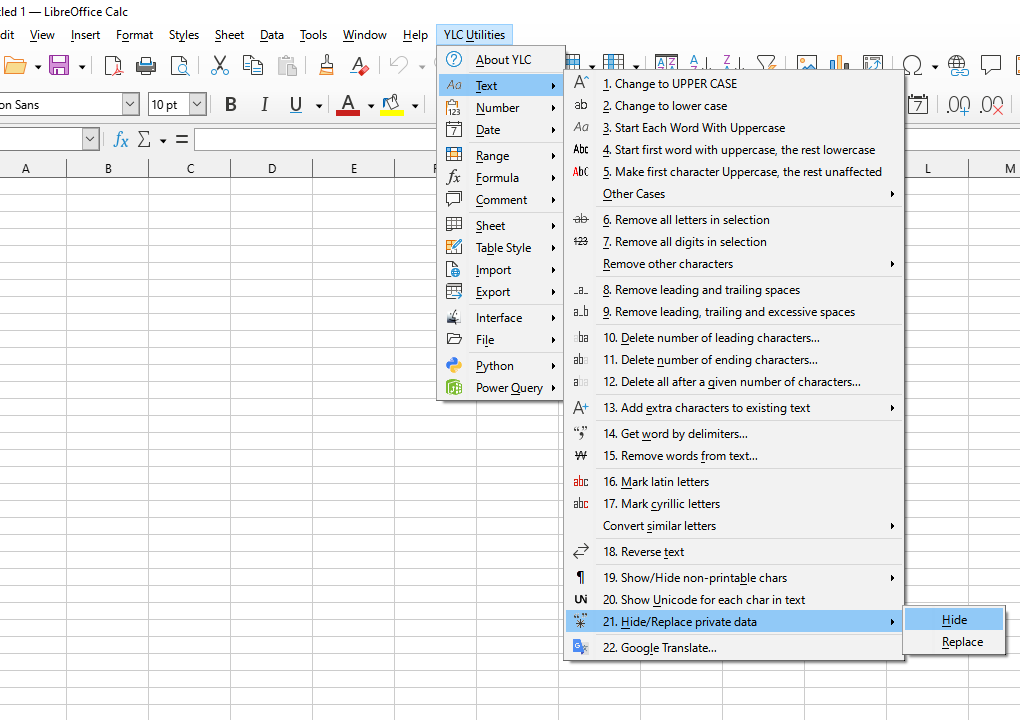Toggle Bold formatting
Image resolution: width=1020 pixels, height=720 pixels.
click(x=231, y=105)
